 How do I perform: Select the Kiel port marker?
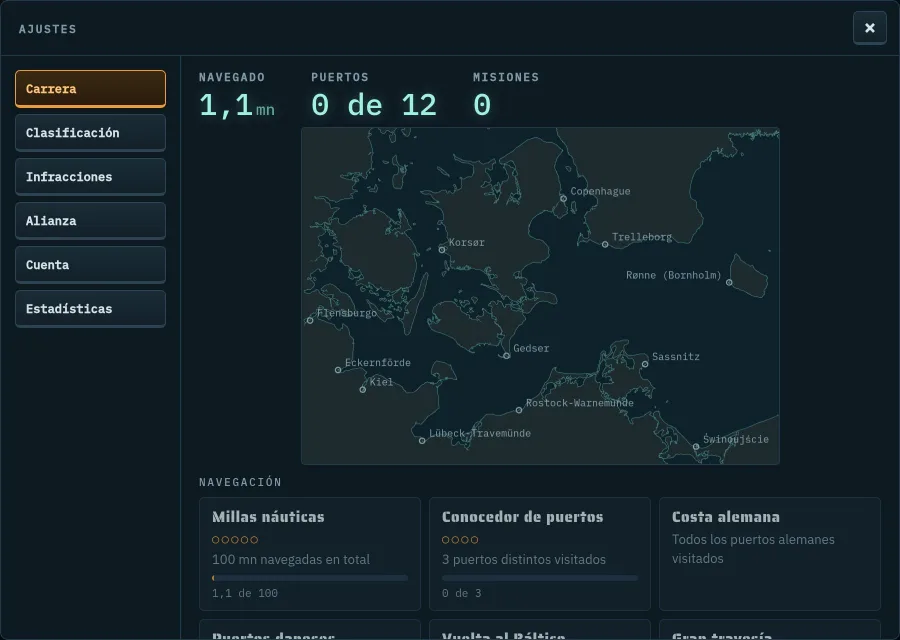point(363,390)
